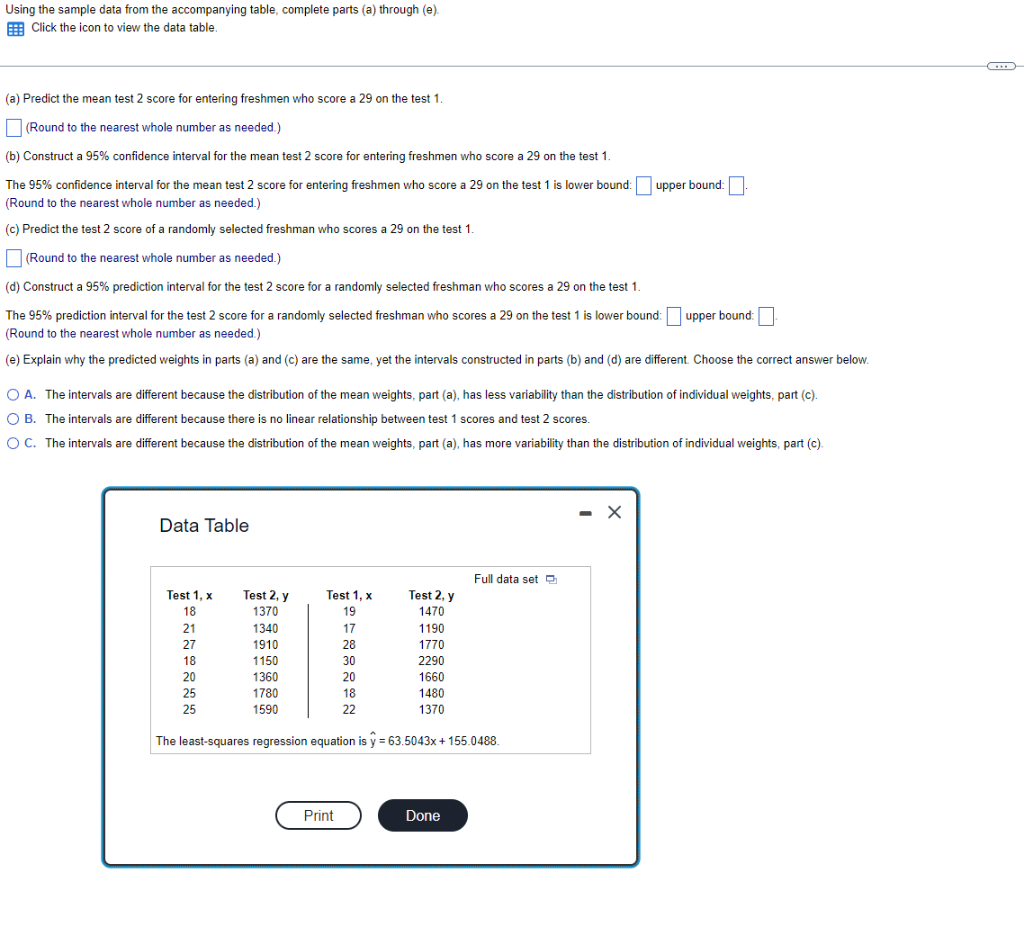Click the Done button
This screenshot has width=1024, height=945.
pos(422,815)
